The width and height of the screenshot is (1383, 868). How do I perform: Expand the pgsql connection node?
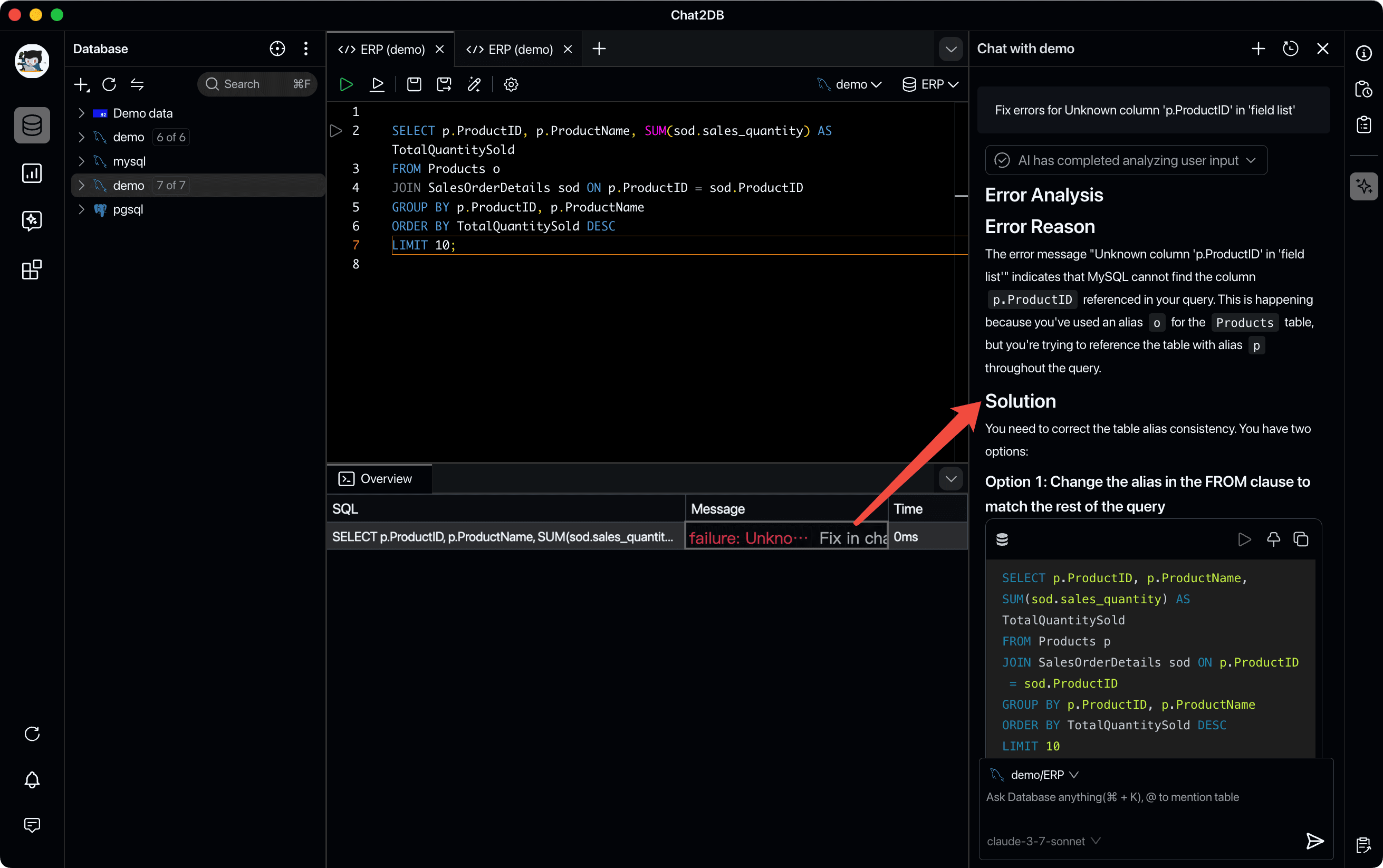click(x=81, y=209)
